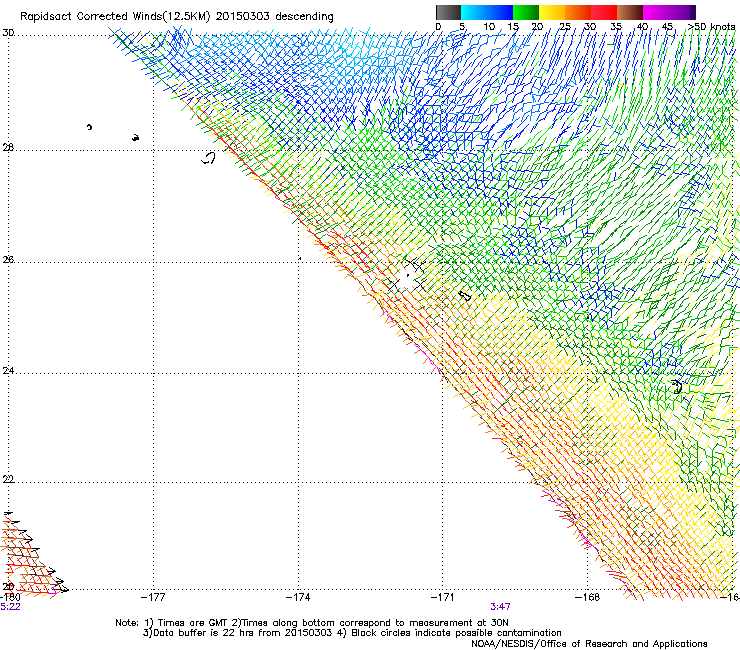This screenshot has width=740, height=650.
Task: Click the longitude label '-174'
Action: tap(298, 597)
